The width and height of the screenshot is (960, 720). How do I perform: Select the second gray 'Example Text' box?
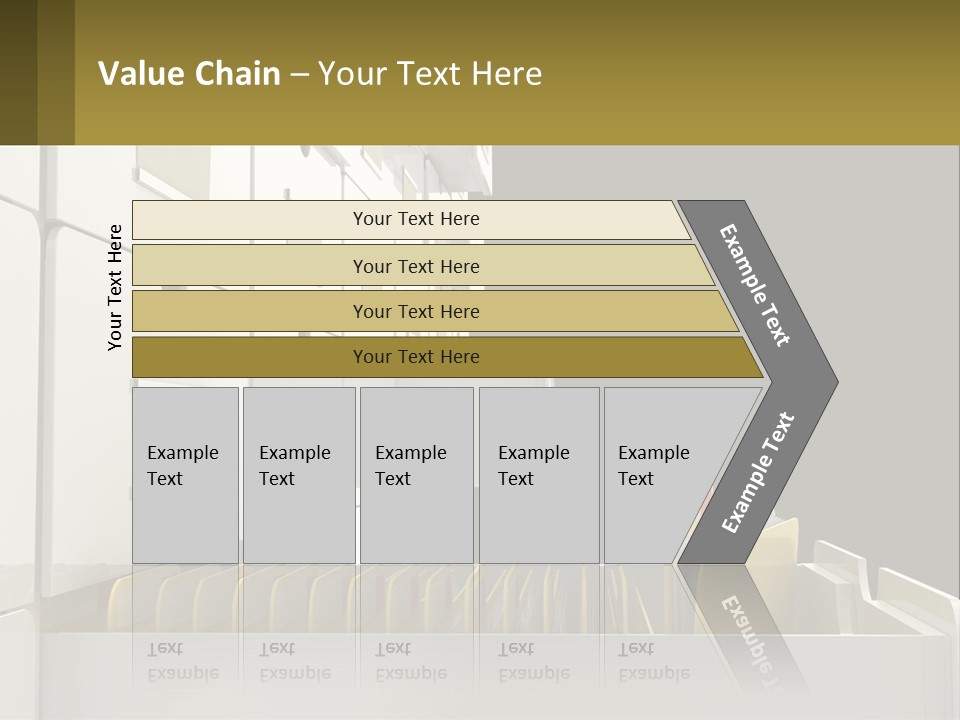point(298,475)
